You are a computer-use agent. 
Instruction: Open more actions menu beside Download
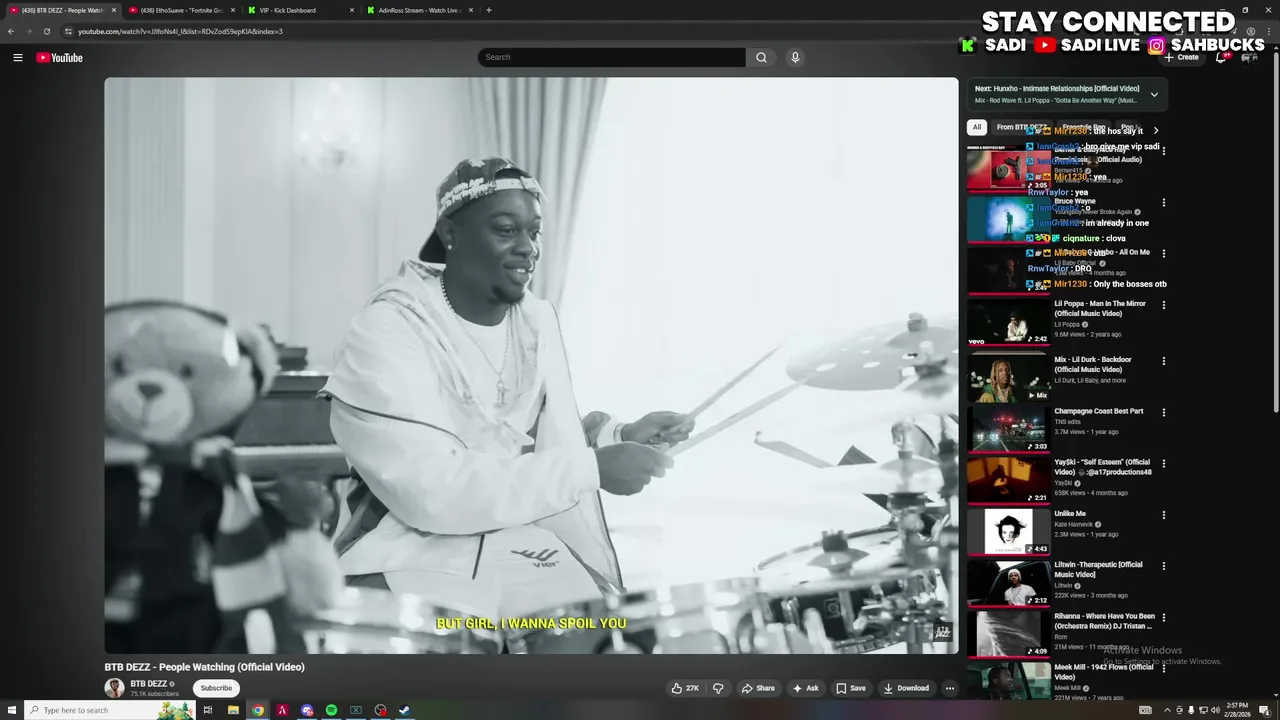[950, 688]
